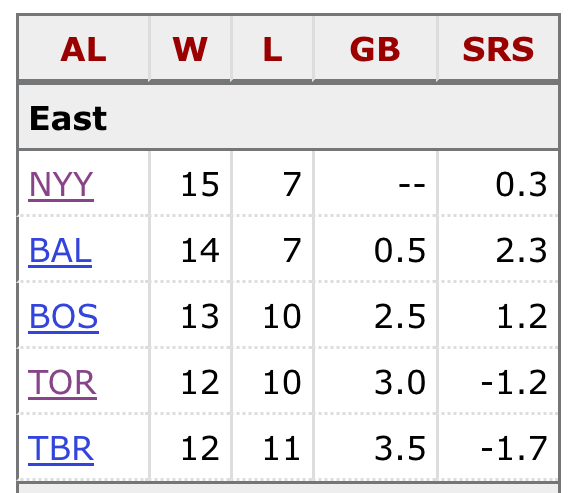Open the TBR team link
The width and height of the screenshot is (575, 493).
[x=61, y=449]
